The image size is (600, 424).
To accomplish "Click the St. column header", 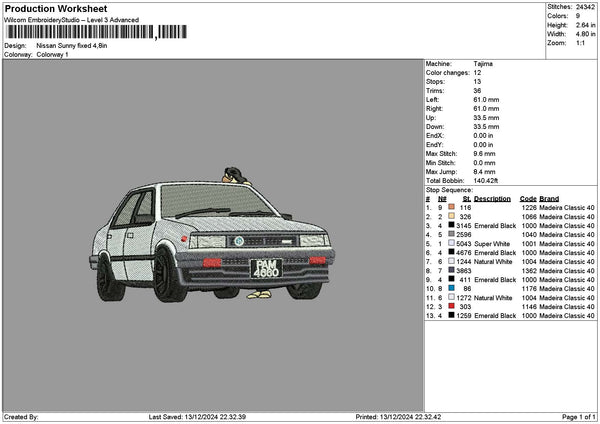I will click(466, 199).
